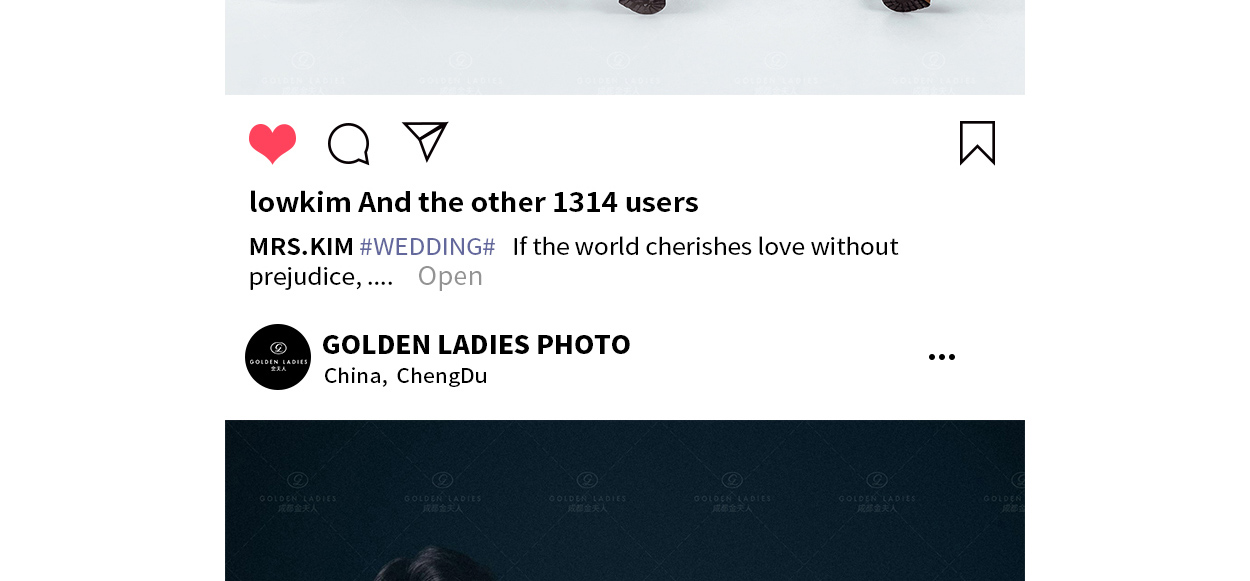Share post using paper plane icon
The height and width of the screenshot is (581, 1250).
pos(425,141)
